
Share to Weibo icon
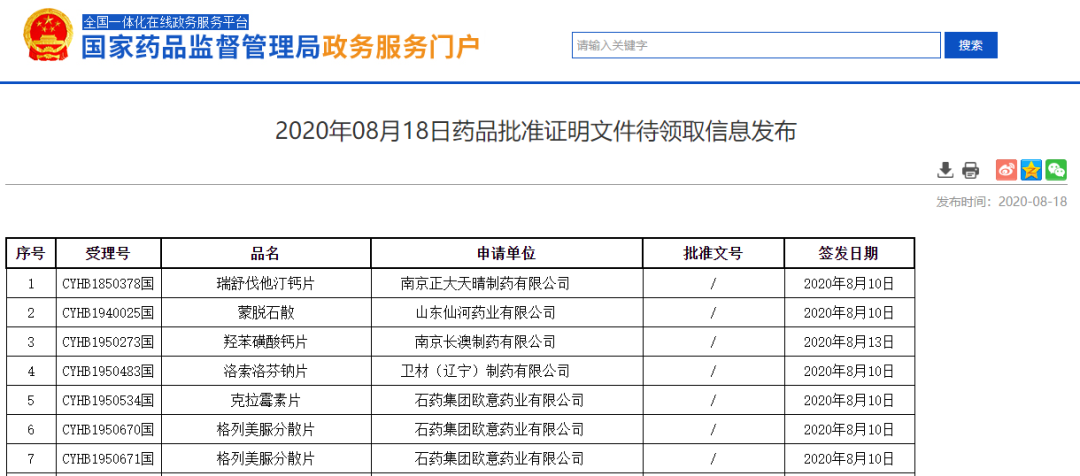[x=1006, y=169]
